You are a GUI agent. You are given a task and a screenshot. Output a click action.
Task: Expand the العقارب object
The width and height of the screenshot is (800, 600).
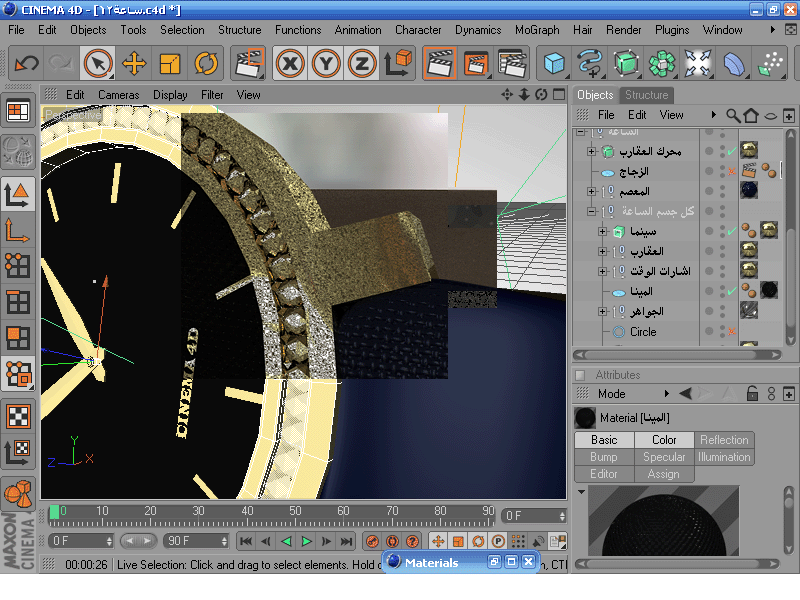pos(603,251)
